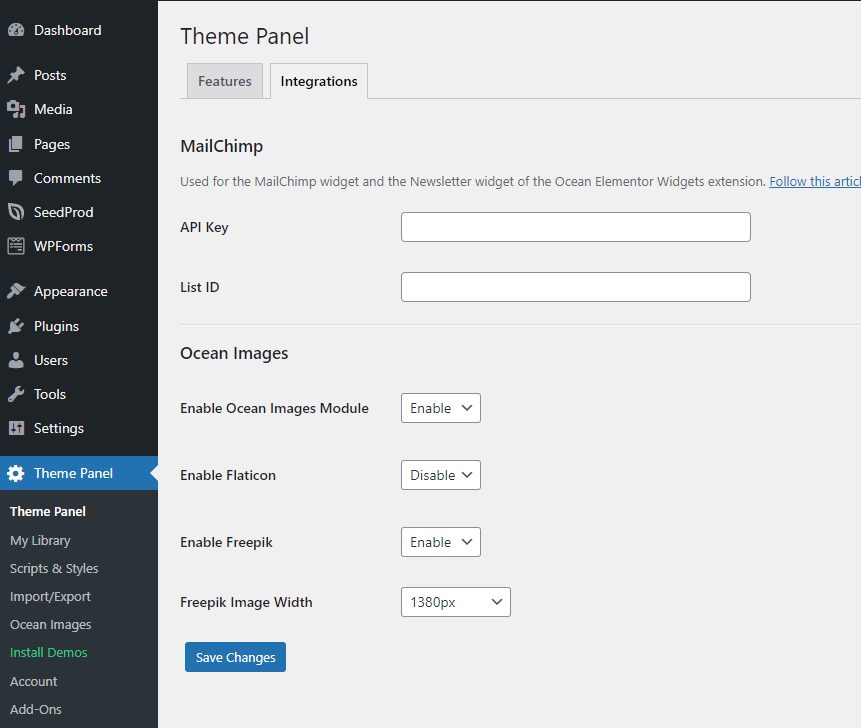Open the Users menu label
Screen dimensions: 861x728
[51, 361]
